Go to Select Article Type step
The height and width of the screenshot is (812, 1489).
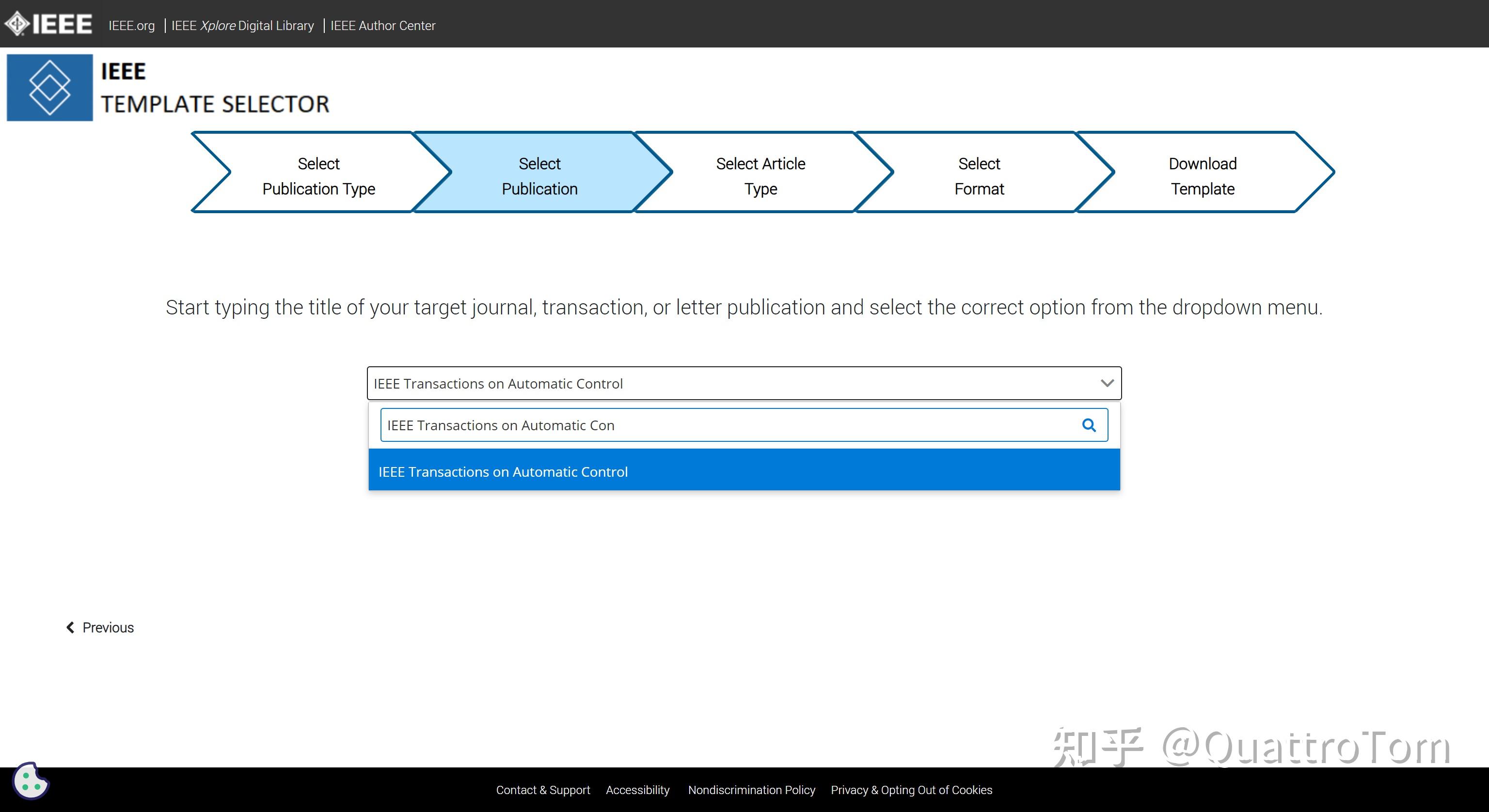tap(760, 176)
